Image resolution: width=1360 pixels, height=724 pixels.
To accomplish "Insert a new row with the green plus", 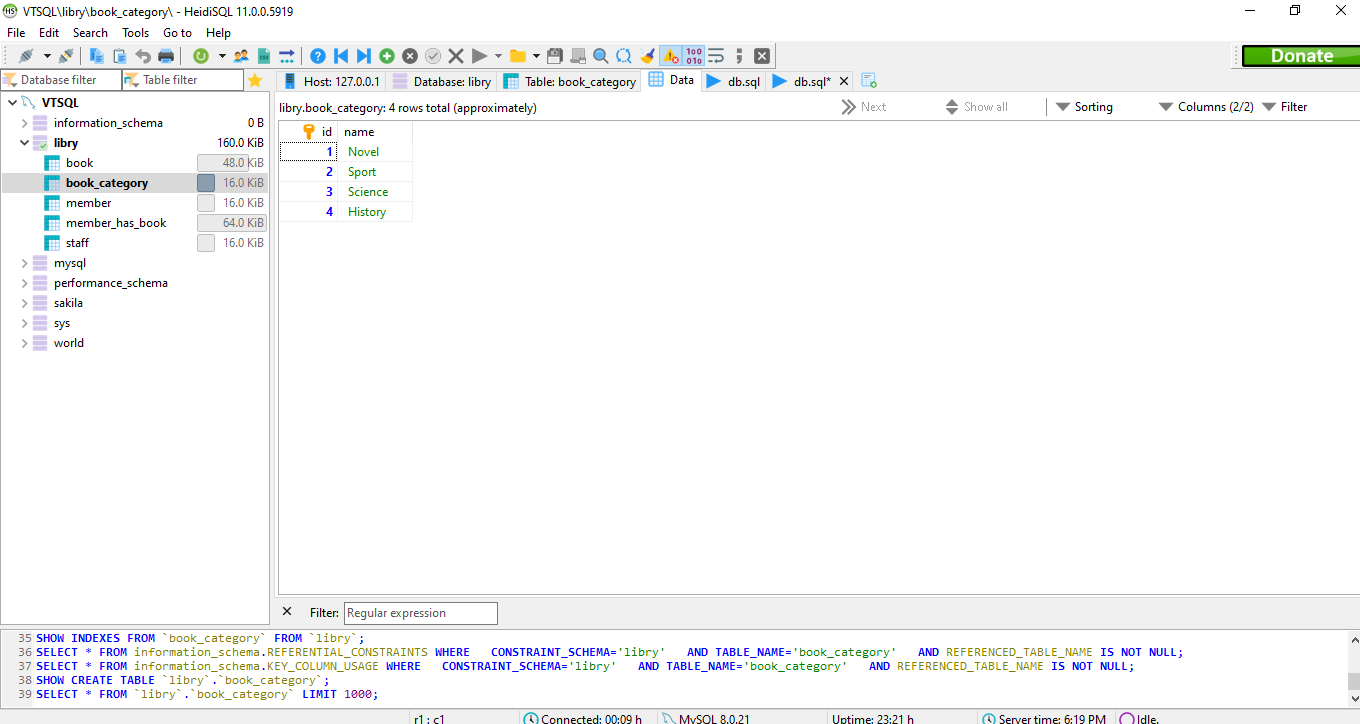I will [387, 55].
